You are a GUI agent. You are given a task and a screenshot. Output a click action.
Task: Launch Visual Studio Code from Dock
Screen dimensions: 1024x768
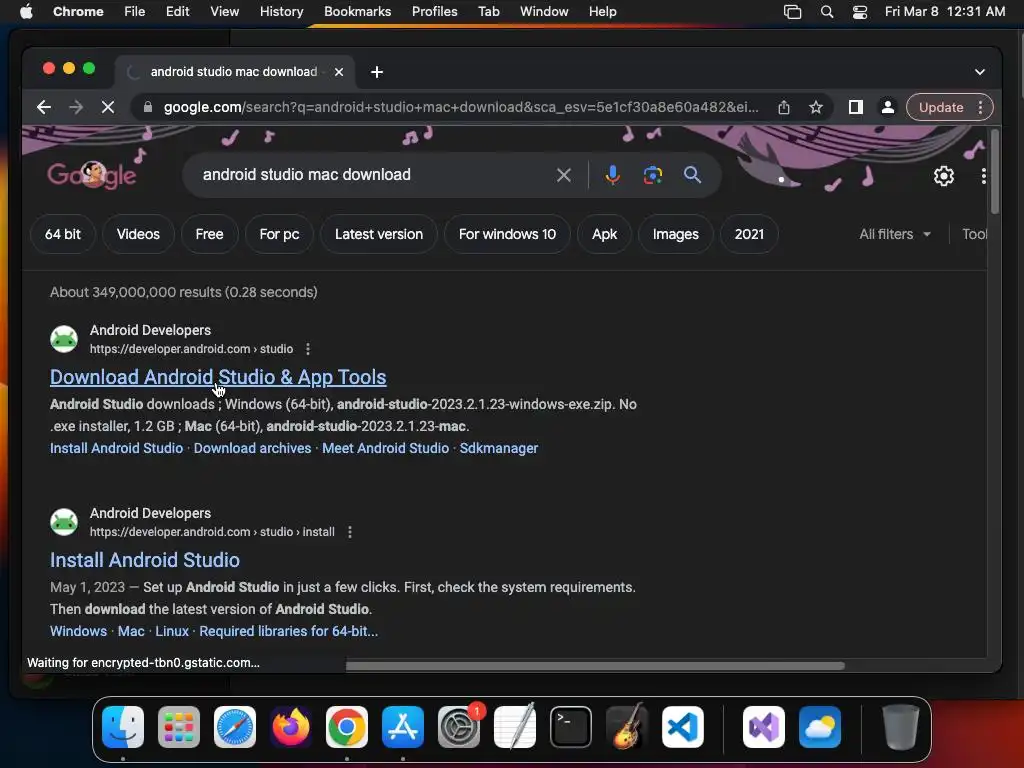pyautogui.click(x=683, y=727)
